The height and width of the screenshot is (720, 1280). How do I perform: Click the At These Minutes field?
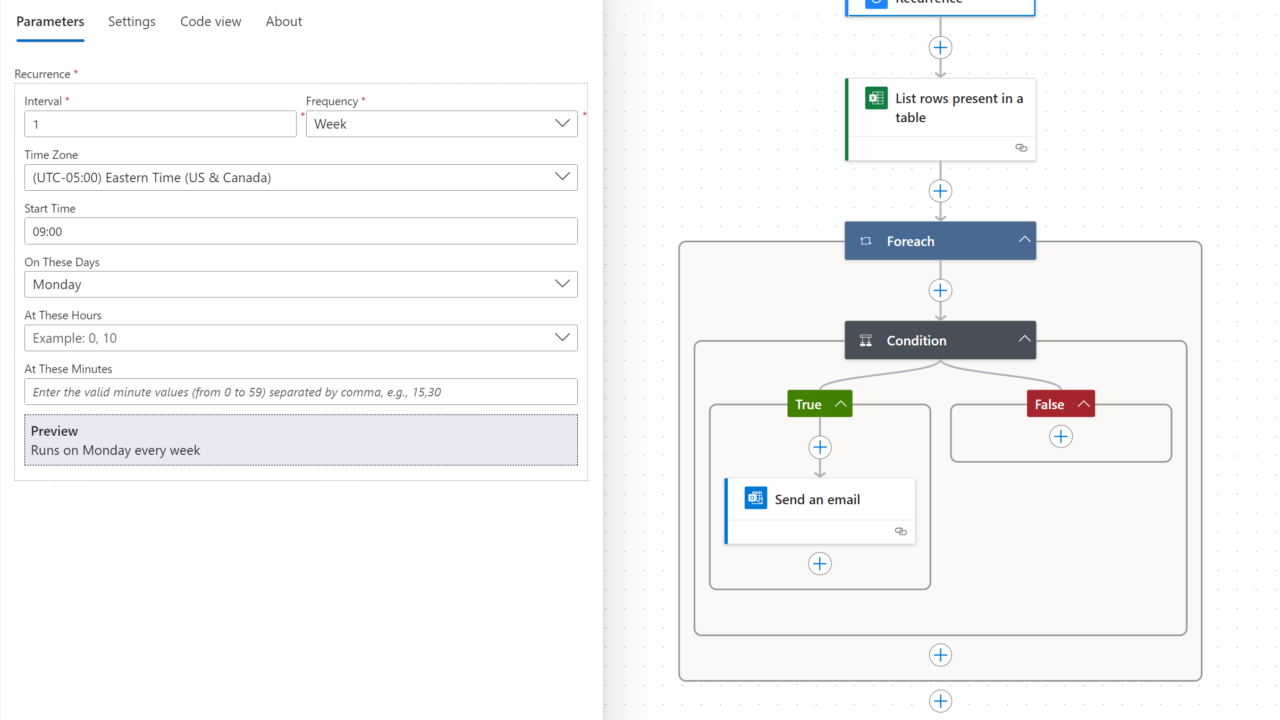tap(301, 392)
